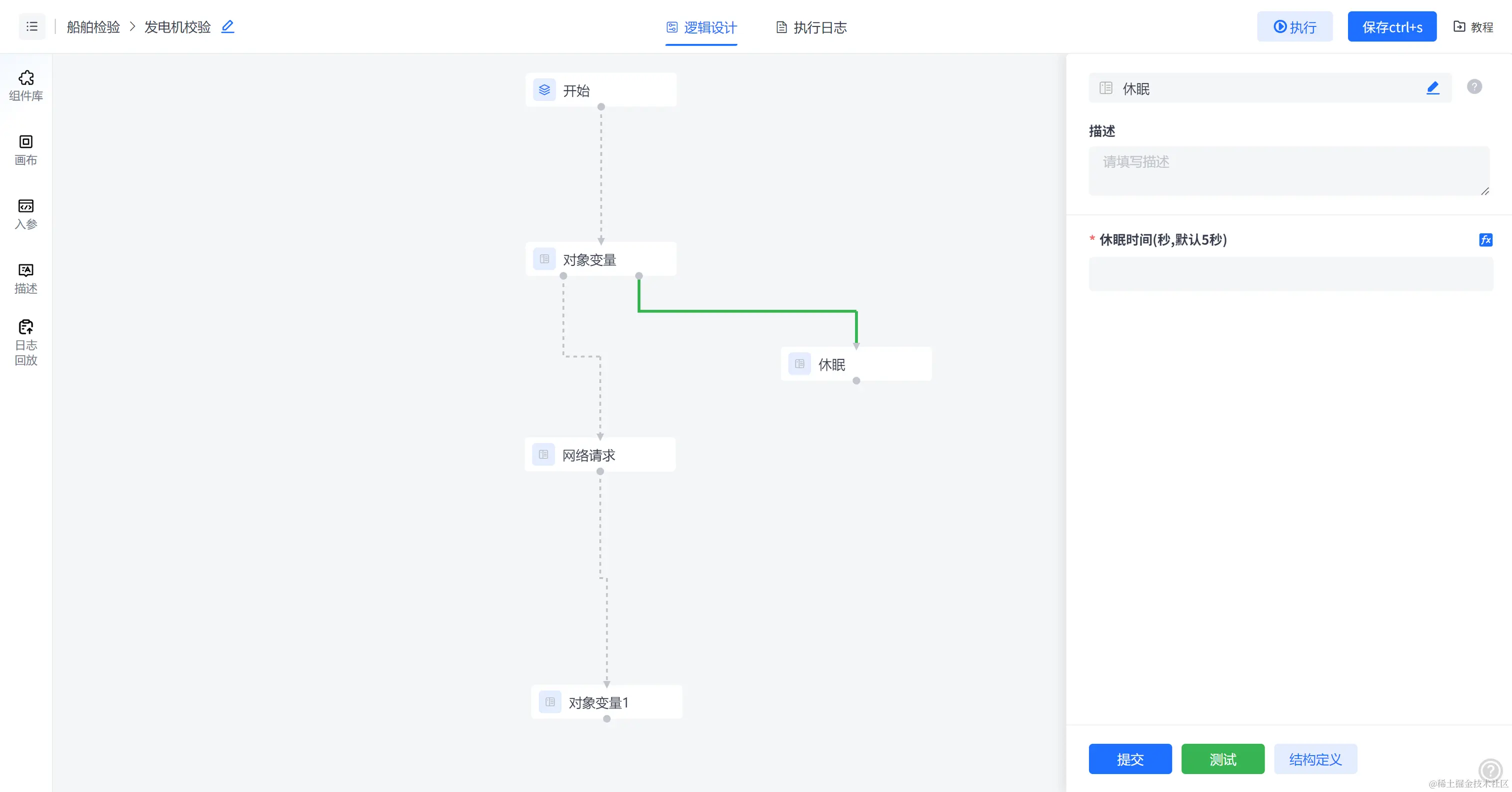
Task: Click the pencil to rename 休眠 node
Action: click(1432, 88)
